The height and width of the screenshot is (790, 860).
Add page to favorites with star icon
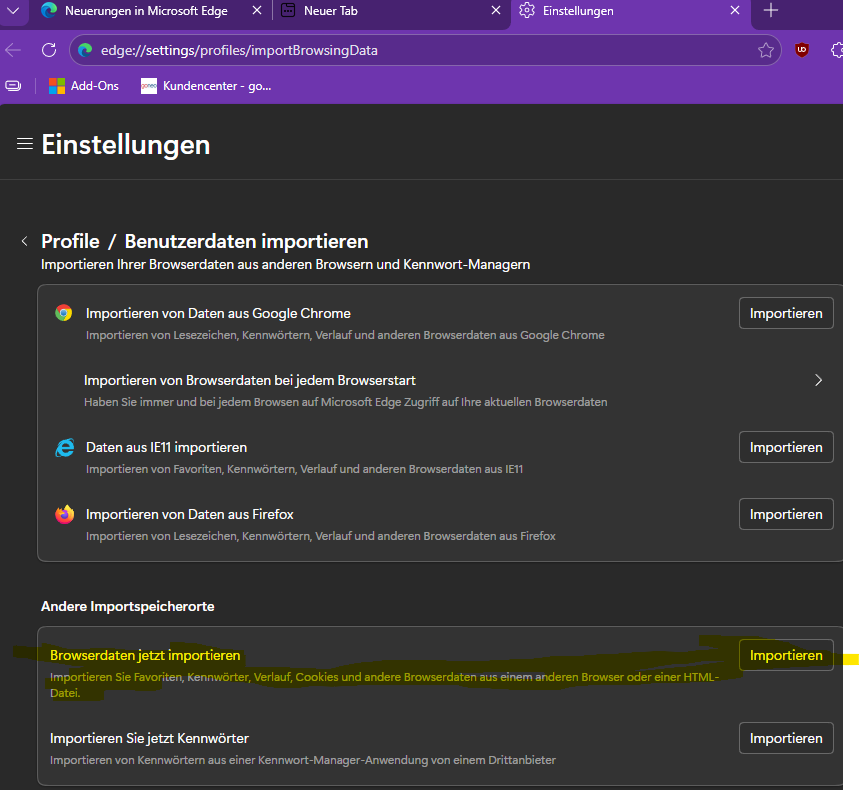(x=766, y=50)
